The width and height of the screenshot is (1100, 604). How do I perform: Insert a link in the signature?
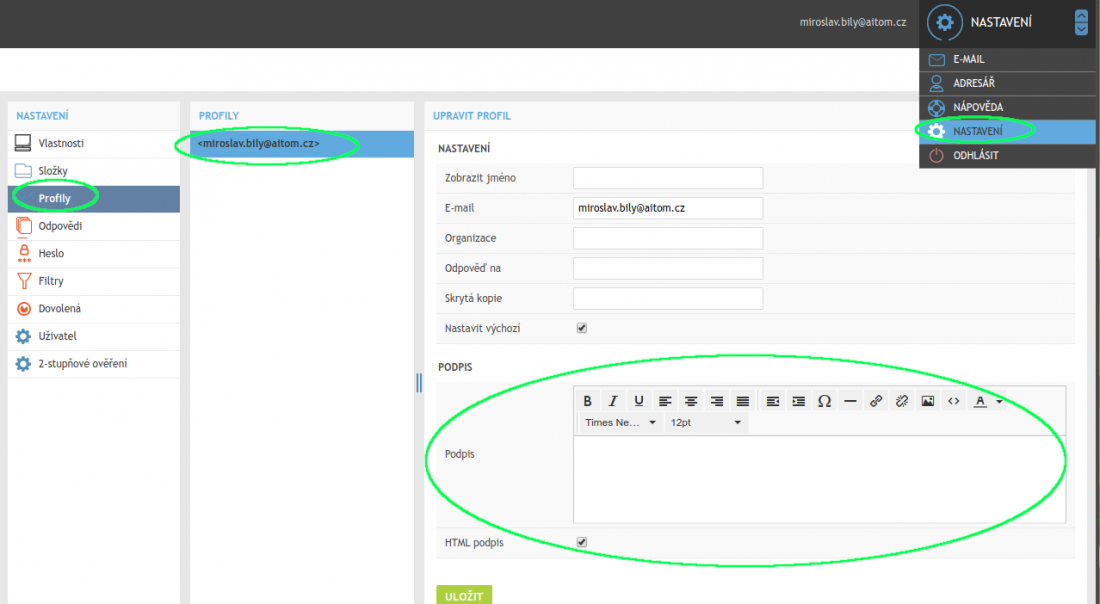876,401
